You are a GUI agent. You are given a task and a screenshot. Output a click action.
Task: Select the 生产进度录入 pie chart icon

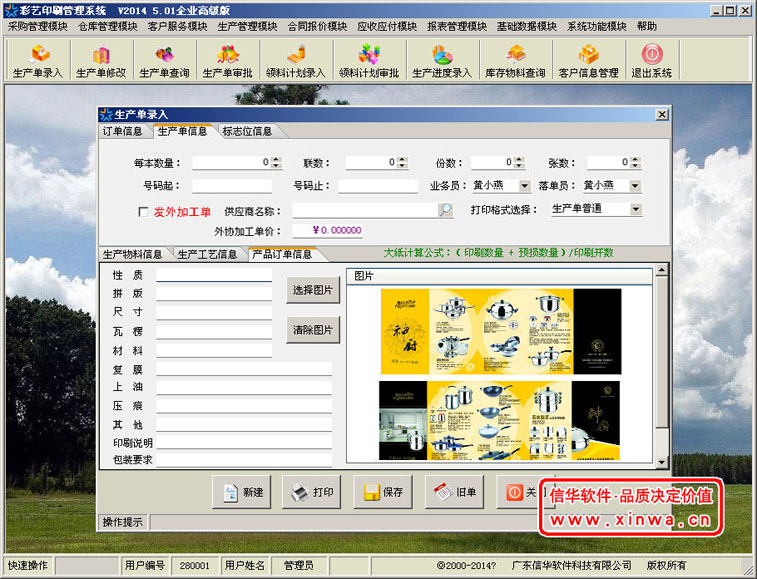442,60
